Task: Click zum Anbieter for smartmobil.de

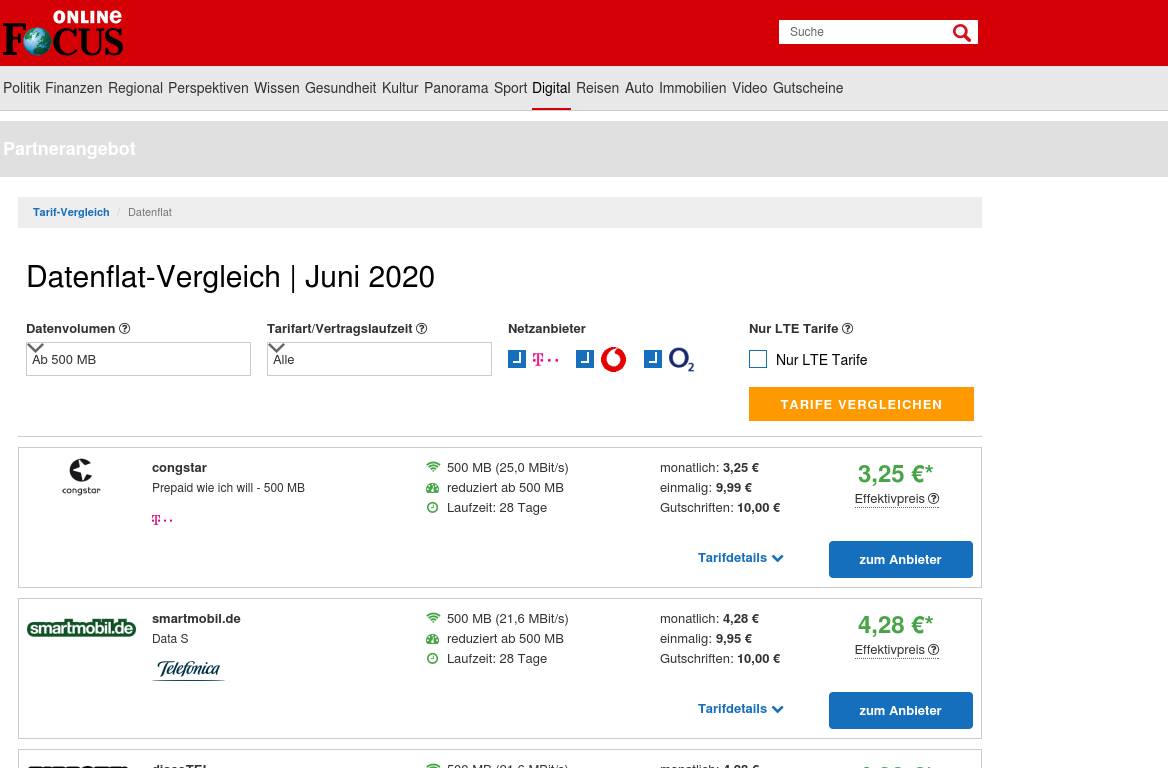Action: click(x=900, y=710)
